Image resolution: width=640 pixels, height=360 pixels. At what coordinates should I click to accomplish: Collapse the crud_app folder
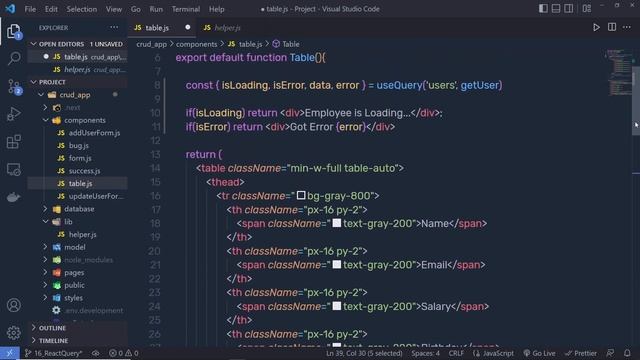pyautogui.click(x=41, y=95)
